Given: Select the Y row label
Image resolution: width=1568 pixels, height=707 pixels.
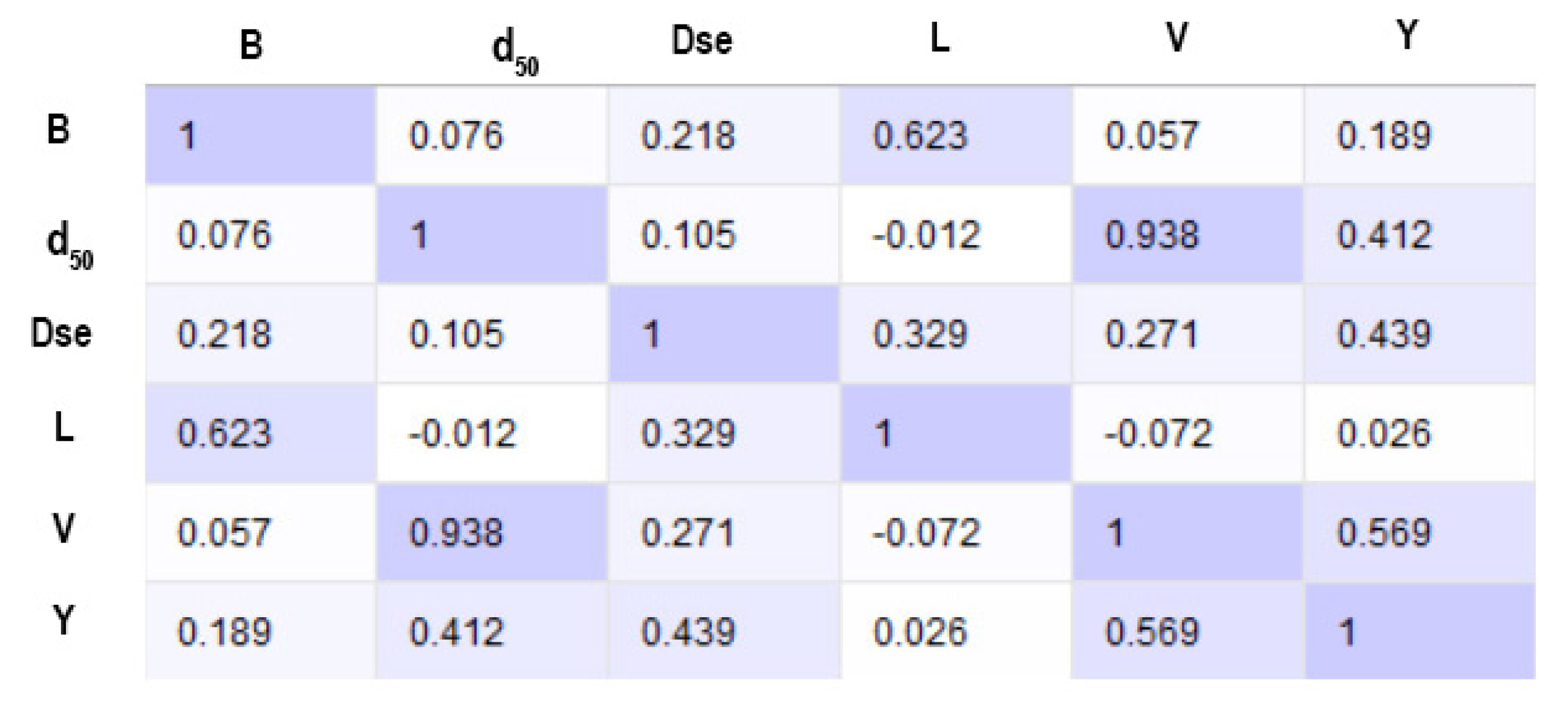Looking at the screenshot, I should [x=64, y=621].
